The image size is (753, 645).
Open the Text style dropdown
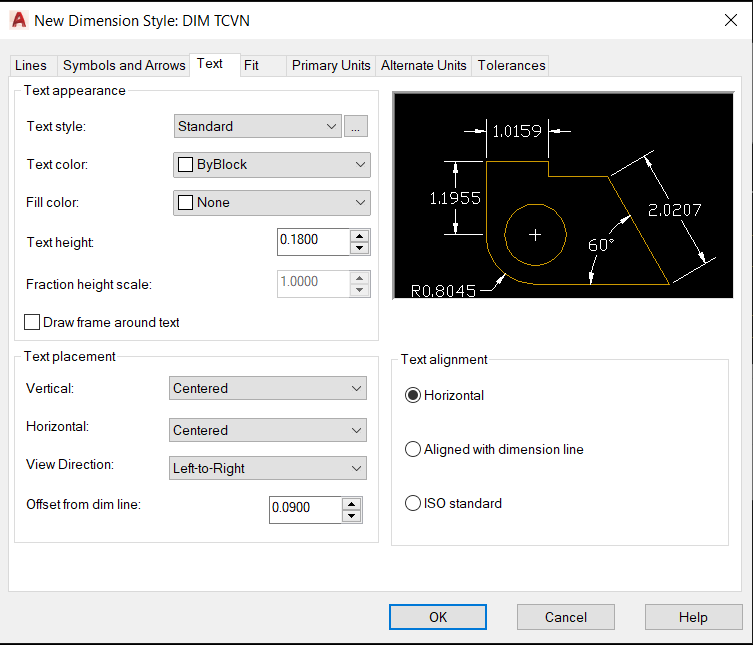point(258,126)
